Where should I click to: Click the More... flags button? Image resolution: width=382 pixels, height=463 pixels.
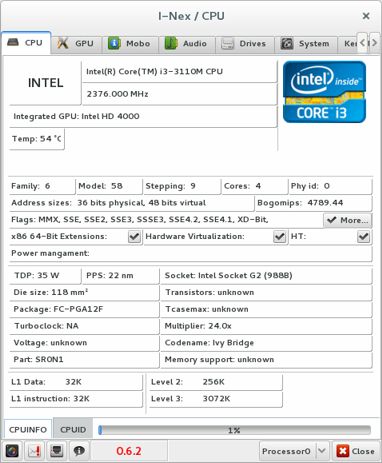click(347, 220)
